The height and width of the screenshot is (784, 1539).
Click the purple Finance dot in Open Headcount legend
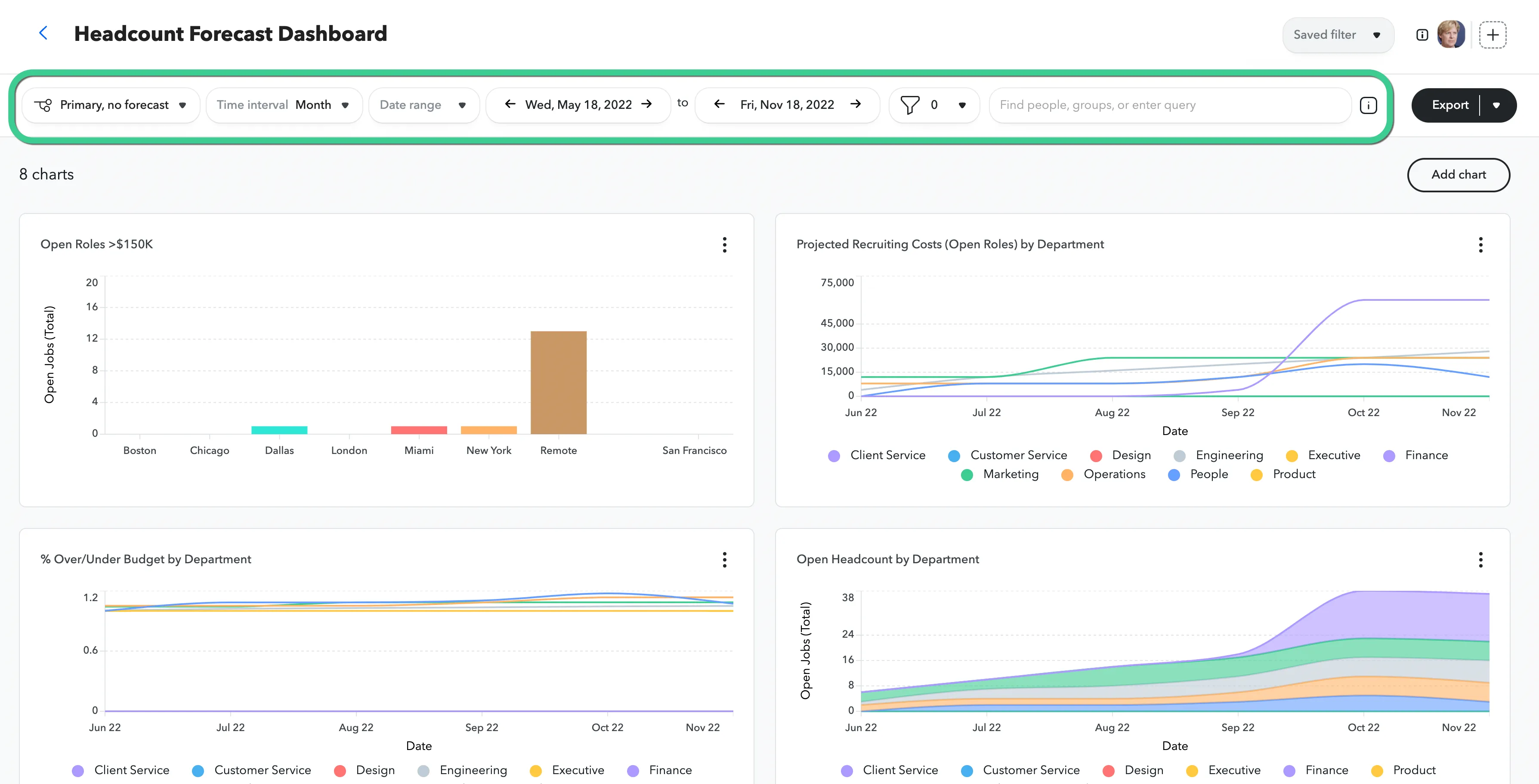pyautogui.click(x=1290, y=771)
